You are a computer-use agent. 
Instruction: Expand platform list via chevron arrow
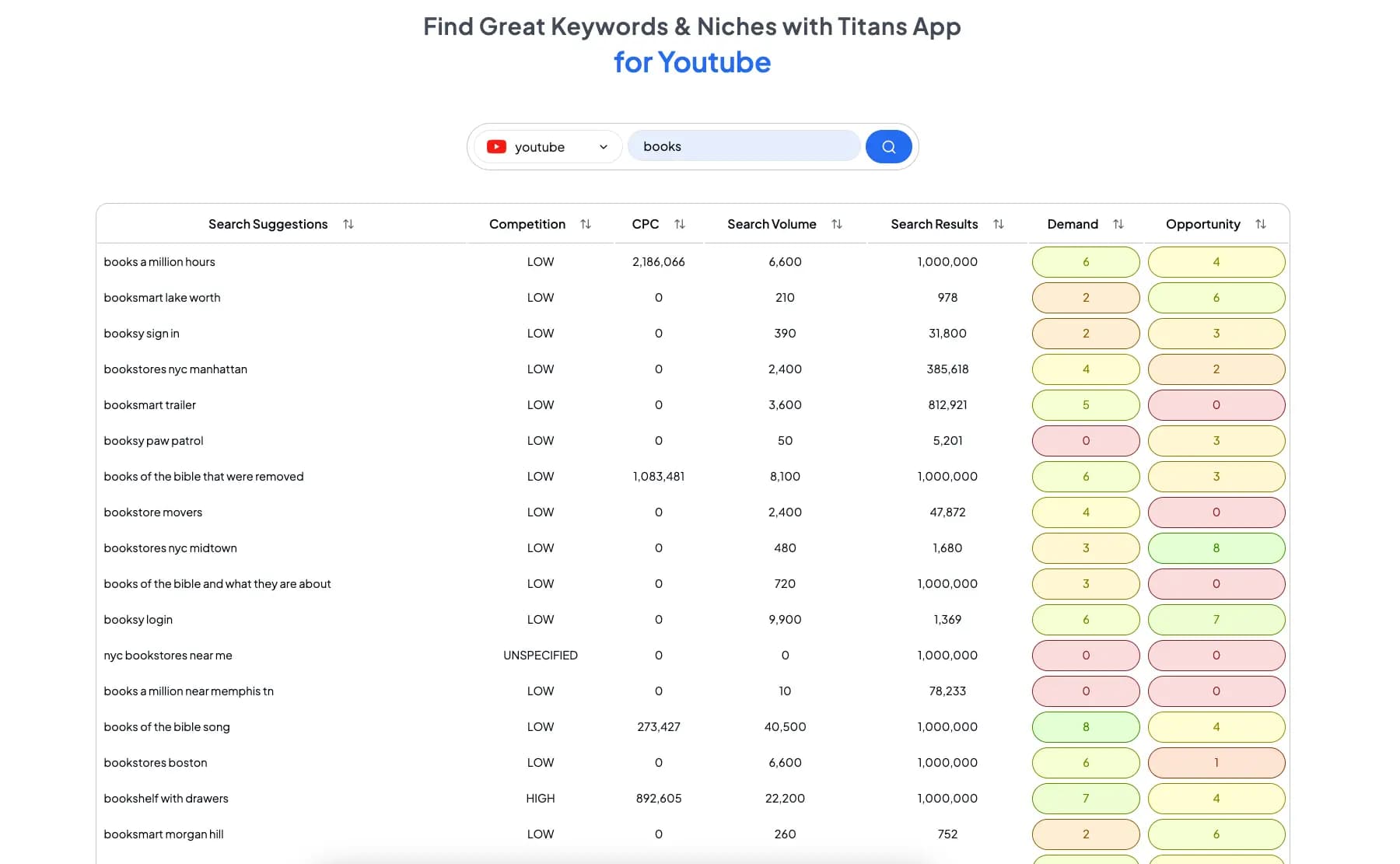(x=604, y=147)
